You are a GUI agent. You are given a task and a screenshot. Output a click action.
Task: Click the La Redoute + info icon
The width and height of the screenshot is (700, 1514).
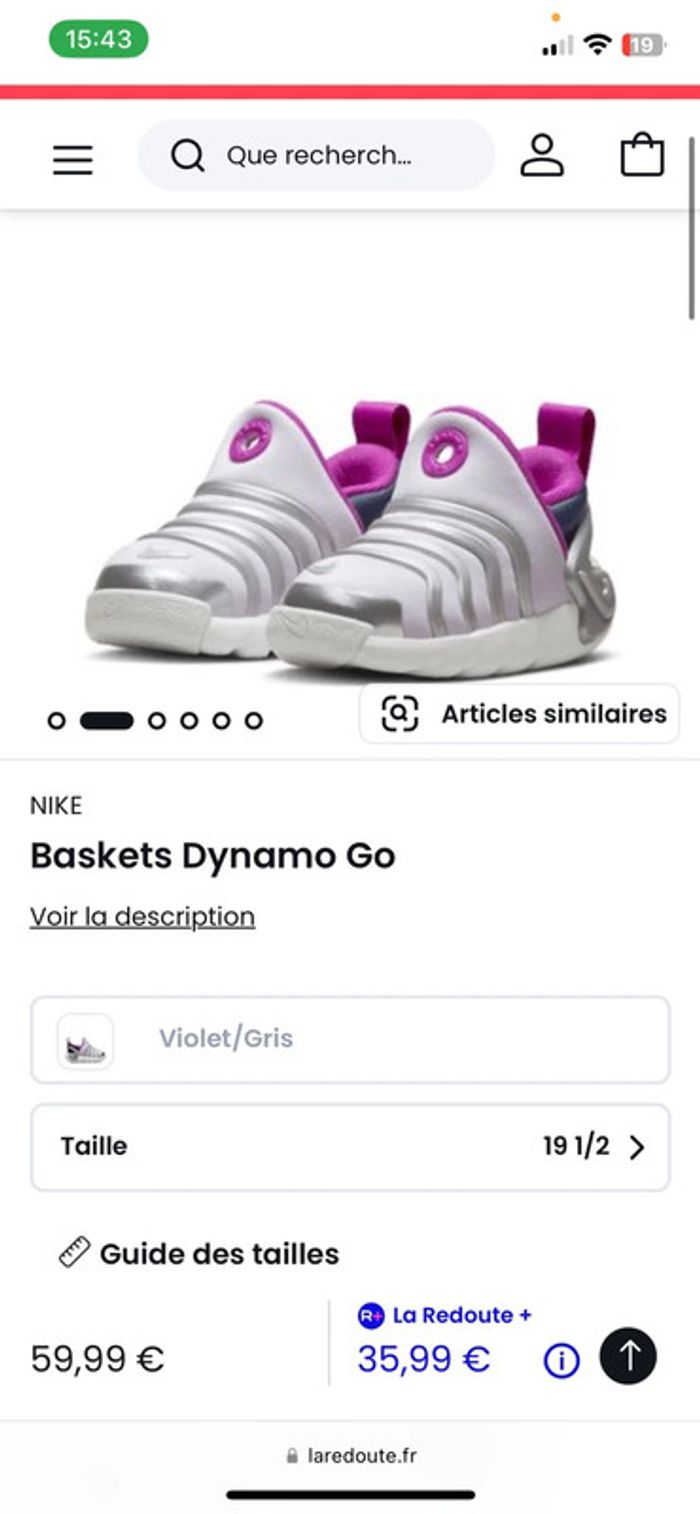(561, 1360)
